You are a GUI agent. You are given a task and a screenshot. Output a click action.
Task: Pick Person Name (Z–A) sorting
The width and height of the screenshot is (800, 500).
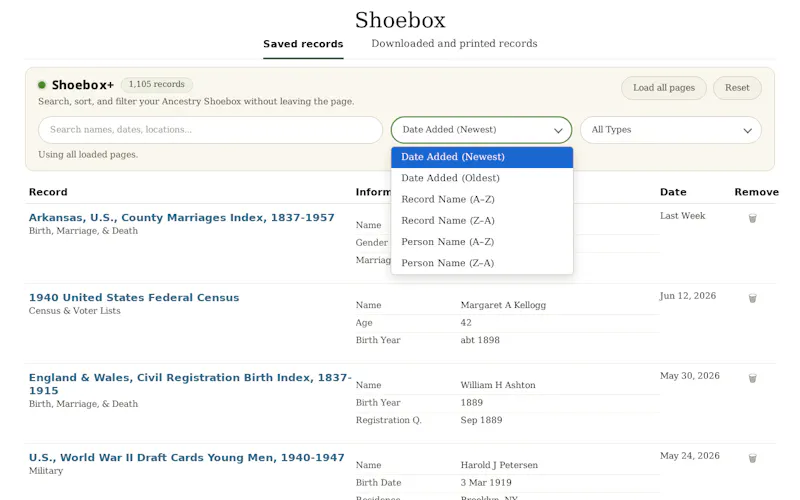tap(482, 263)
